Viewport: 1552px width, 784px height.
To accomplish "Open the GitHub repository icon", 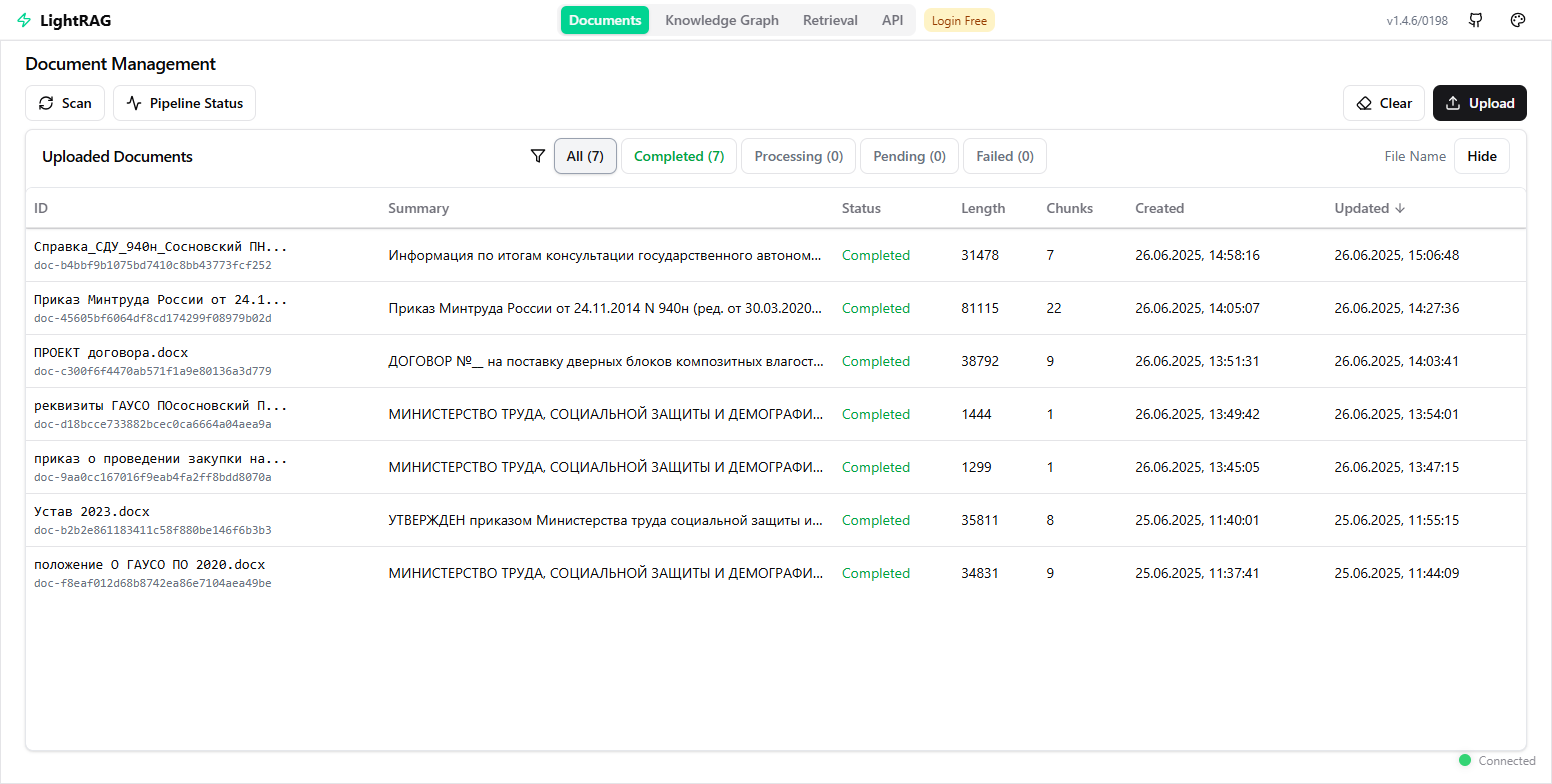I will (x=1476, y=20).
